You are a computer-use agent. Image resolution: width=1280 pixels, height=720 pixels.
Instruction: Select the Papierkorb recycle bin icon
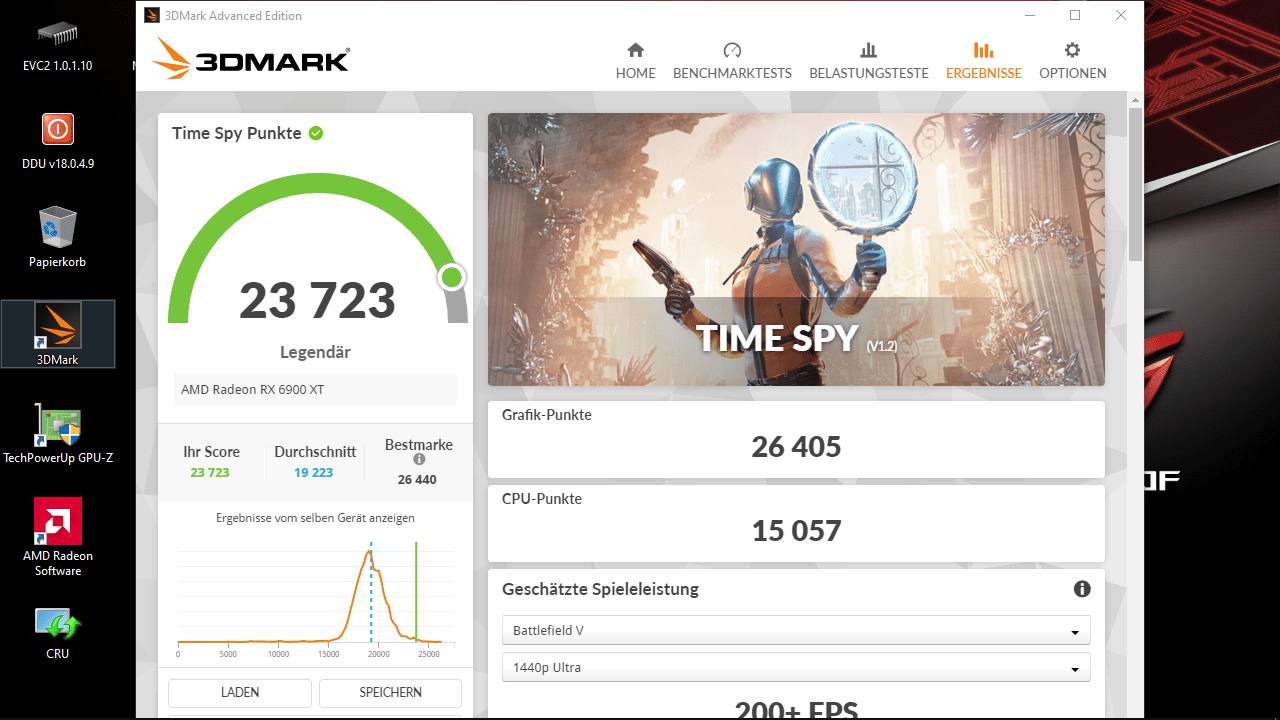coord(58,238)
